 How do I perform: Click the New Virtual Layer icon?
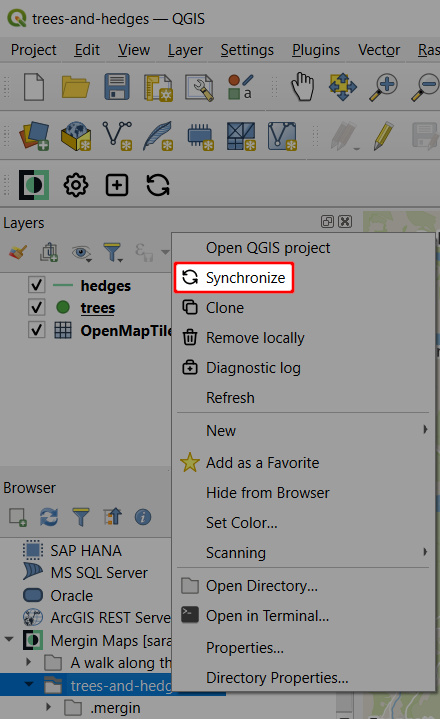coord(282,136)
